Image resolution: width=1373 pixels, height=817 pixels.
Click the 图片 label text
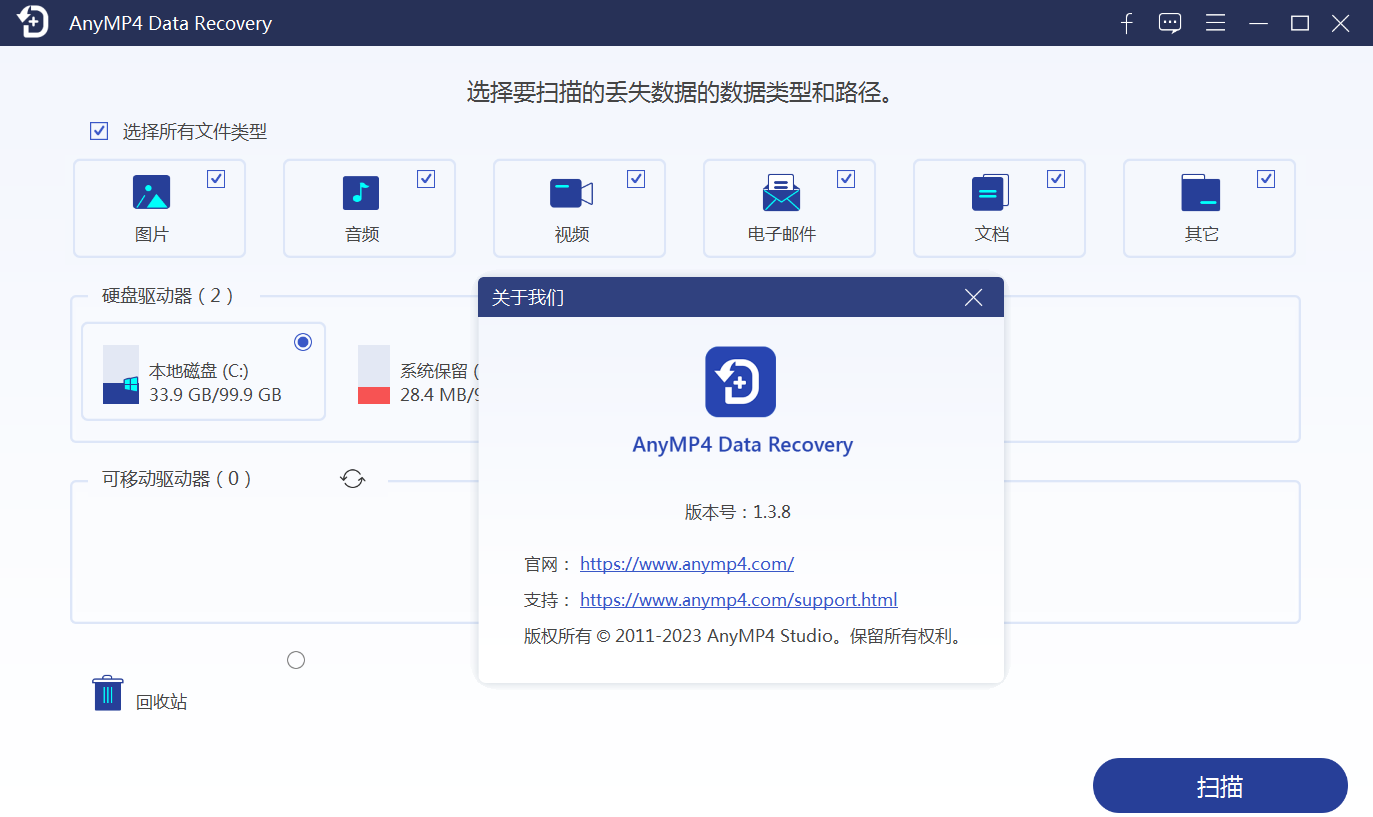(152, 235)
